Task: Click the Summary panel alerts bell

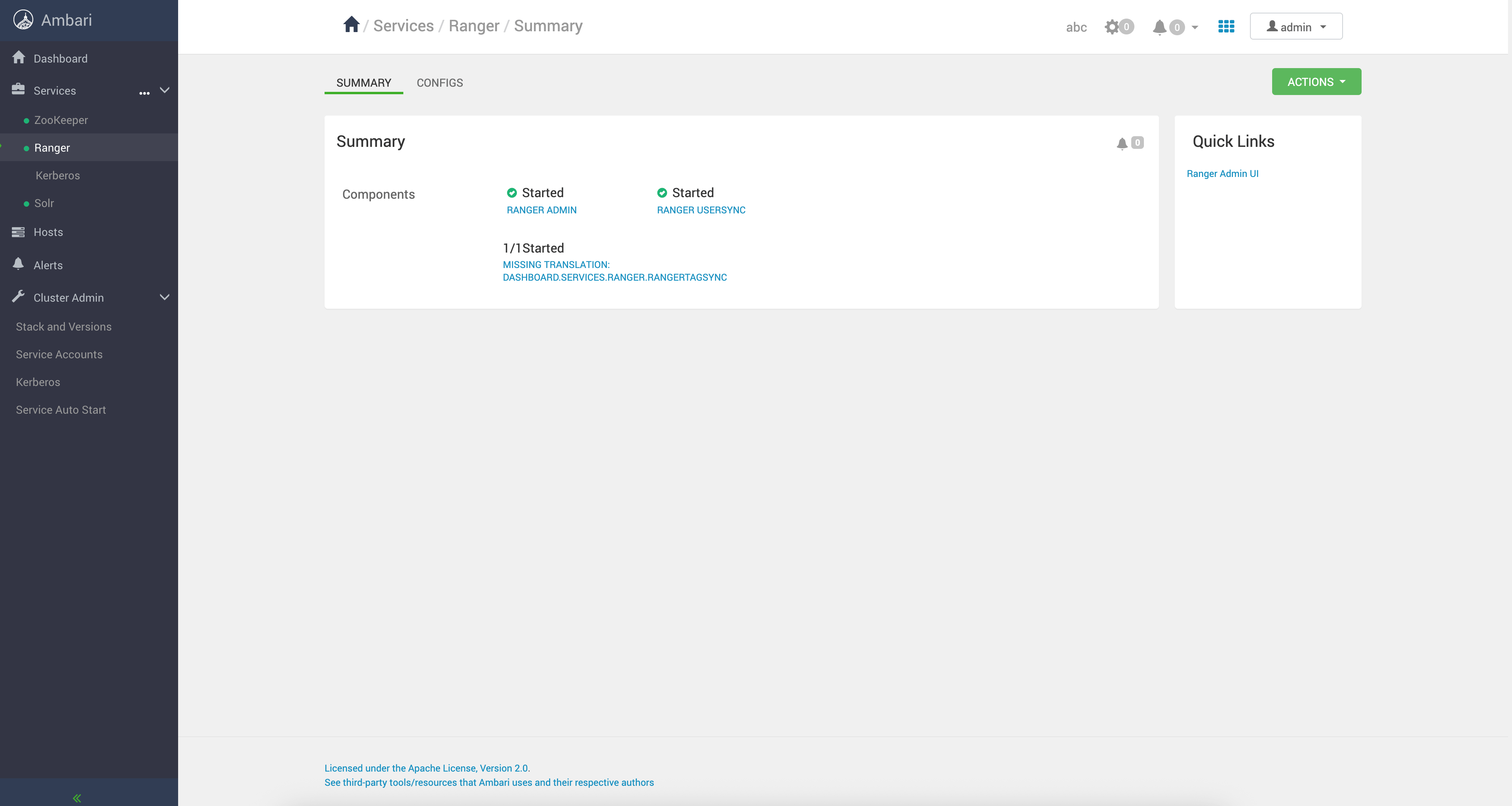Action: coord(1122,143)
